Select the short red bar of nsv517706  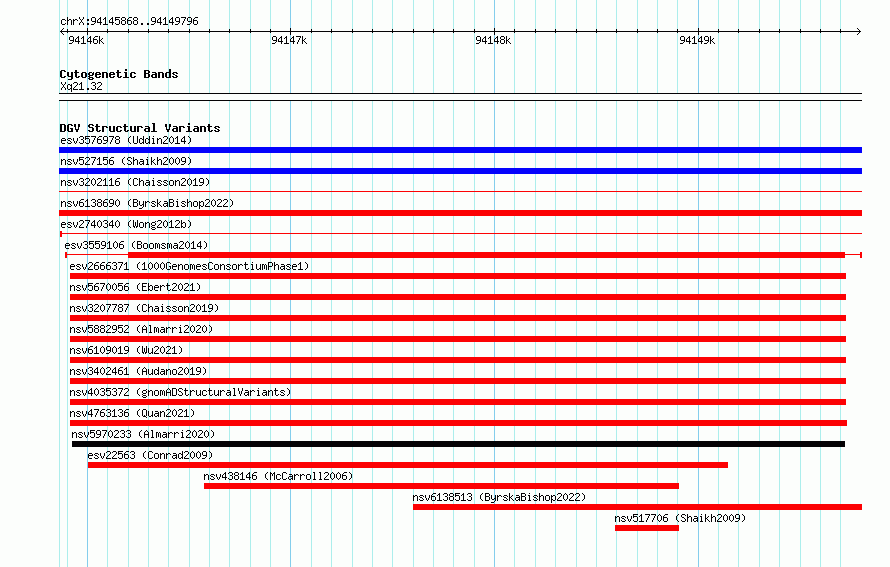tap(646, 528)
